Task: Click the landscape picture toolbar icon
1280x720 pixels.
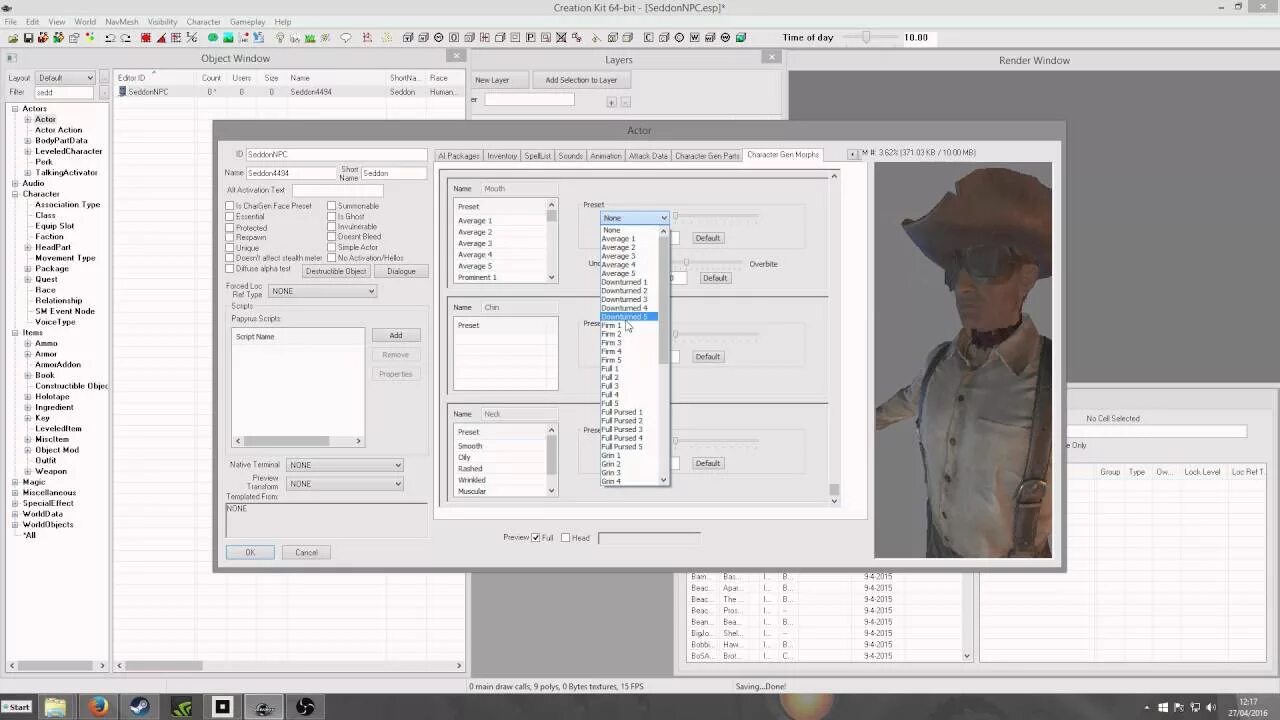Action: pyautogui.click(x=228, y=38)
